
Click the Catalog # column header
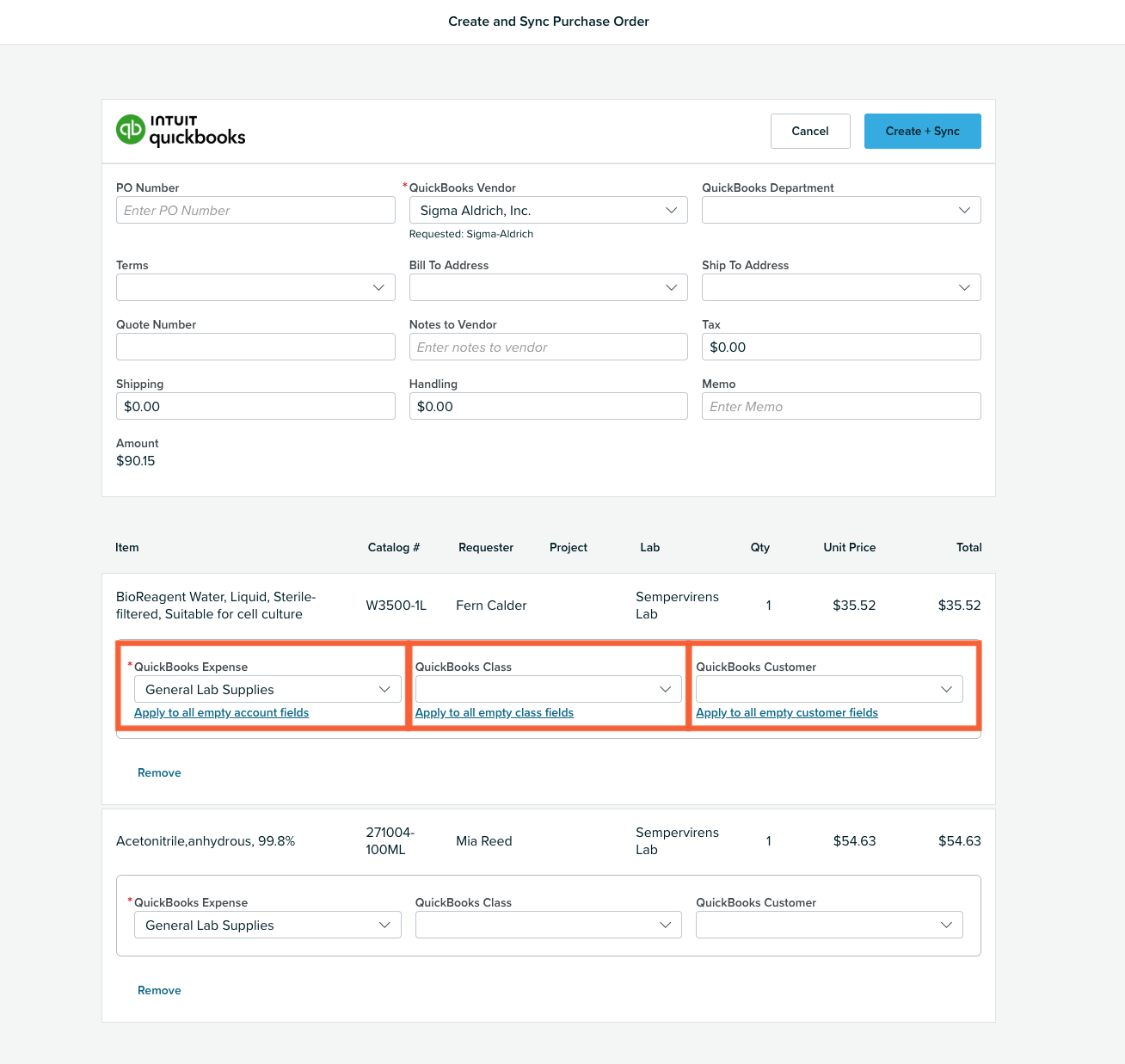[x=394, y=547]
